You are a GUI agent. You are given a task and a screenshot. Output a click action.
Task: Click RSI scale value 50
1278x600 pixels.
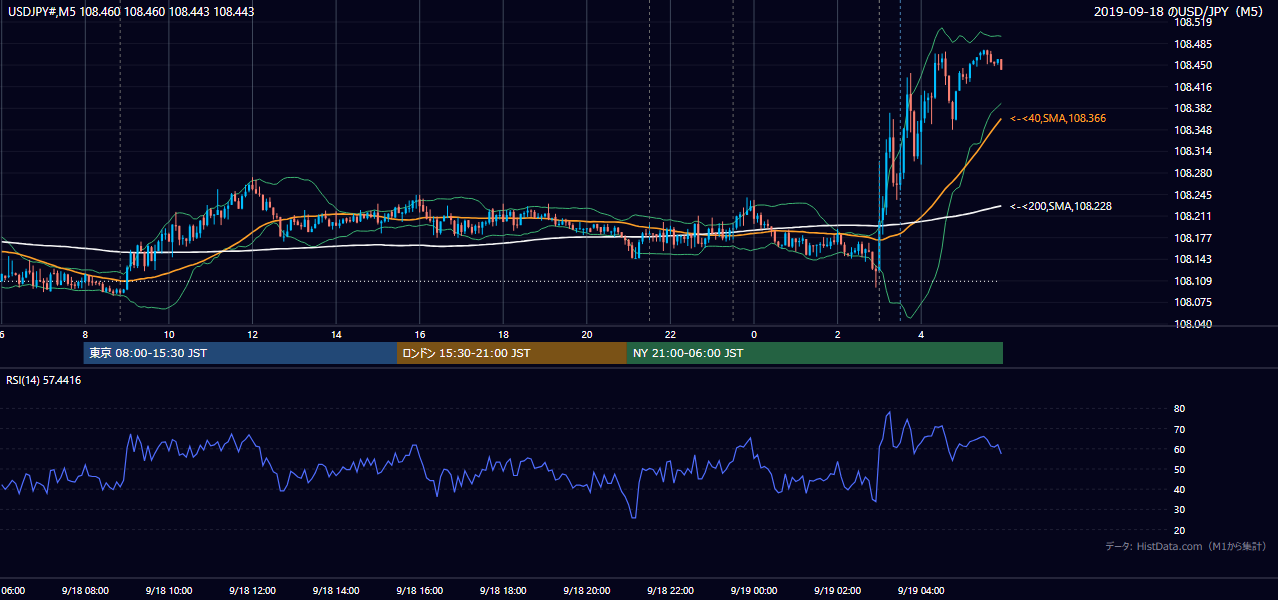click(x=1179, y=469)
